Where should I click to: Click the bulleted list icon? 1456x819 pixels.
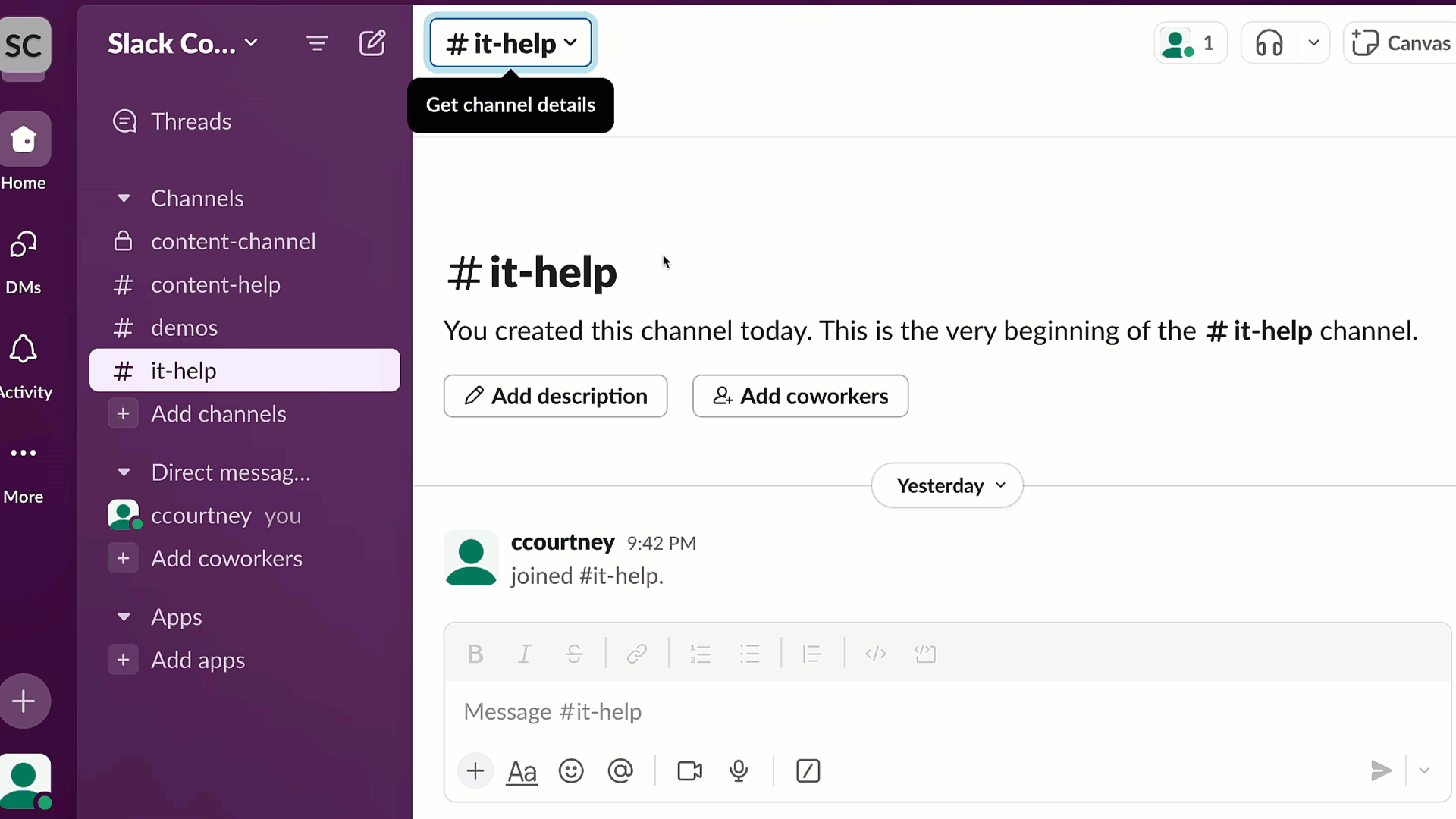(x=750, y=653)
